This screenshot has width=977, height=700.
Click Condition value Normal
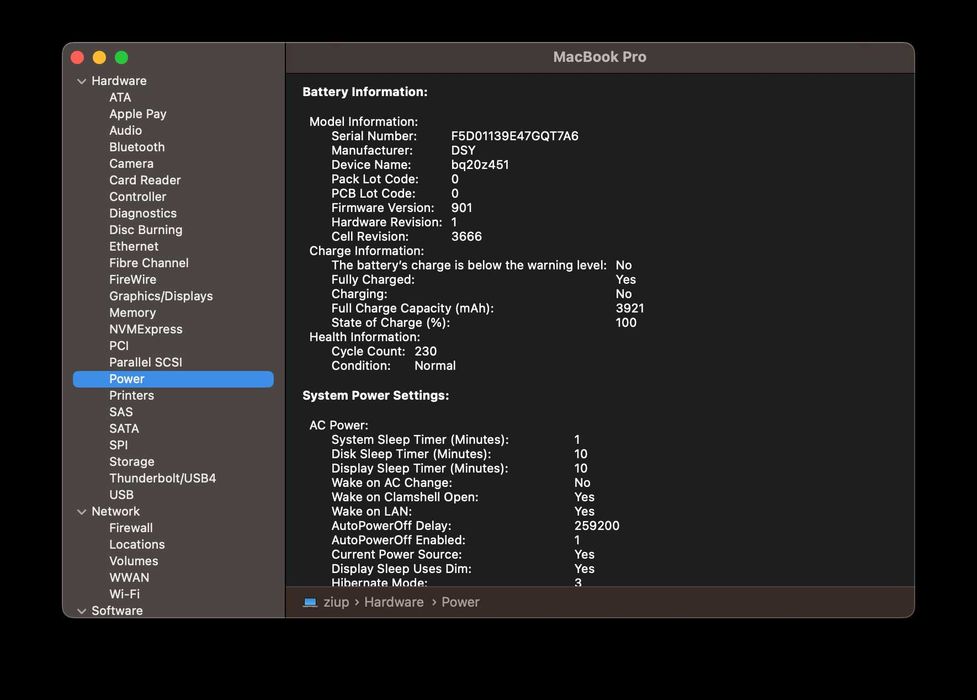[x=435, y=365]
